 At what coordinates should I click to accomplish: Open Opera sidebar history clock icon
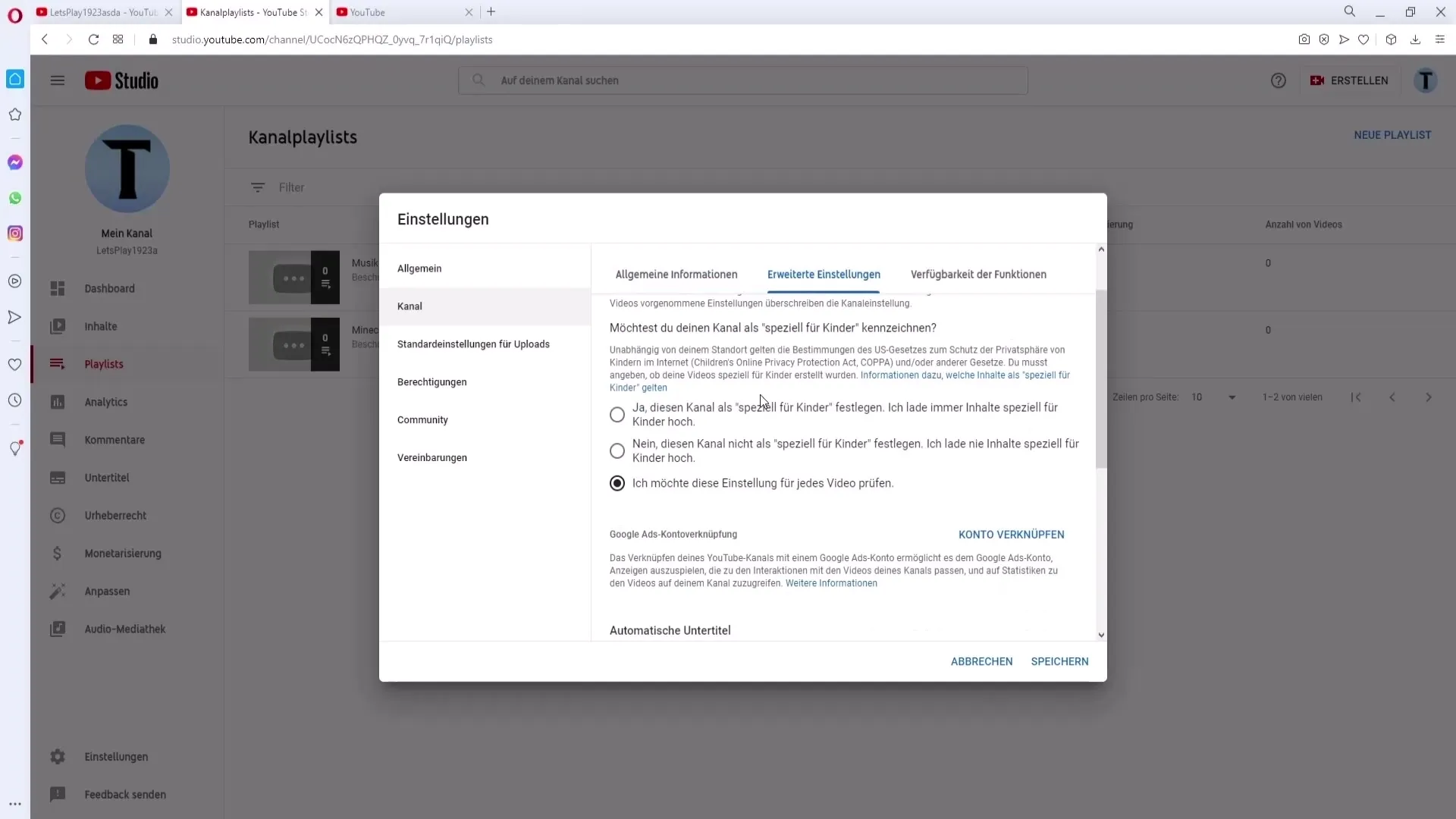tap(15, 400)
